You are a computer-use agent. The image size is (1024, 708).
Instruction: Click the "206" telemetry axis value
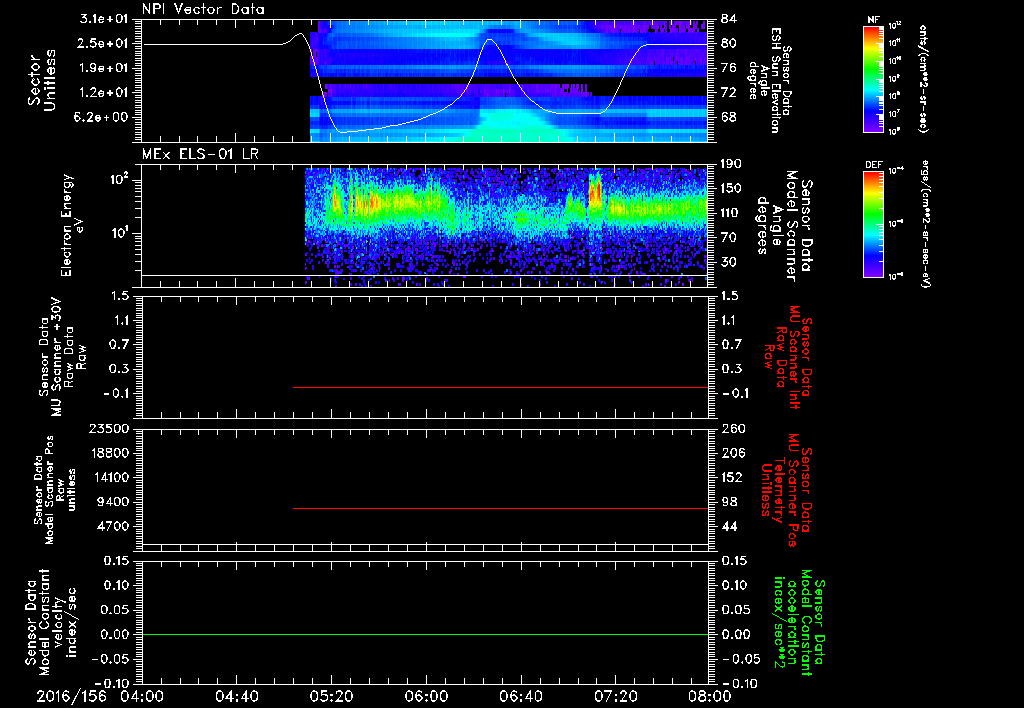[x=733, y=453]
